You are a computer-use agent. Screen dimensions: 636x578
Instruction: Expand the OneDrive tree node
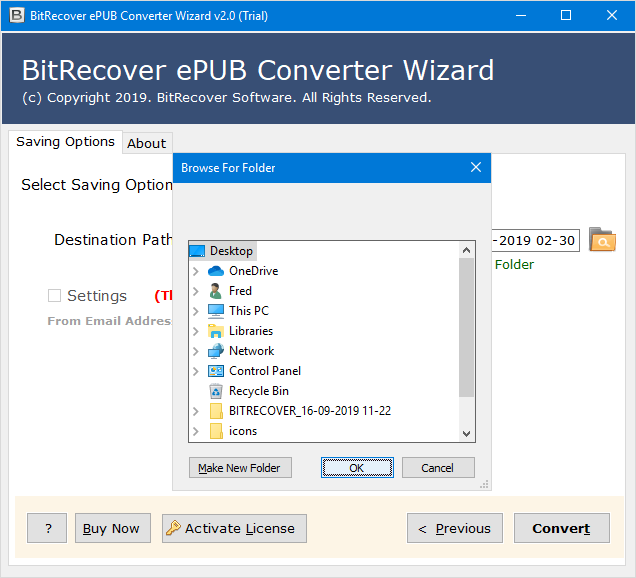click(x=196, y=271)
